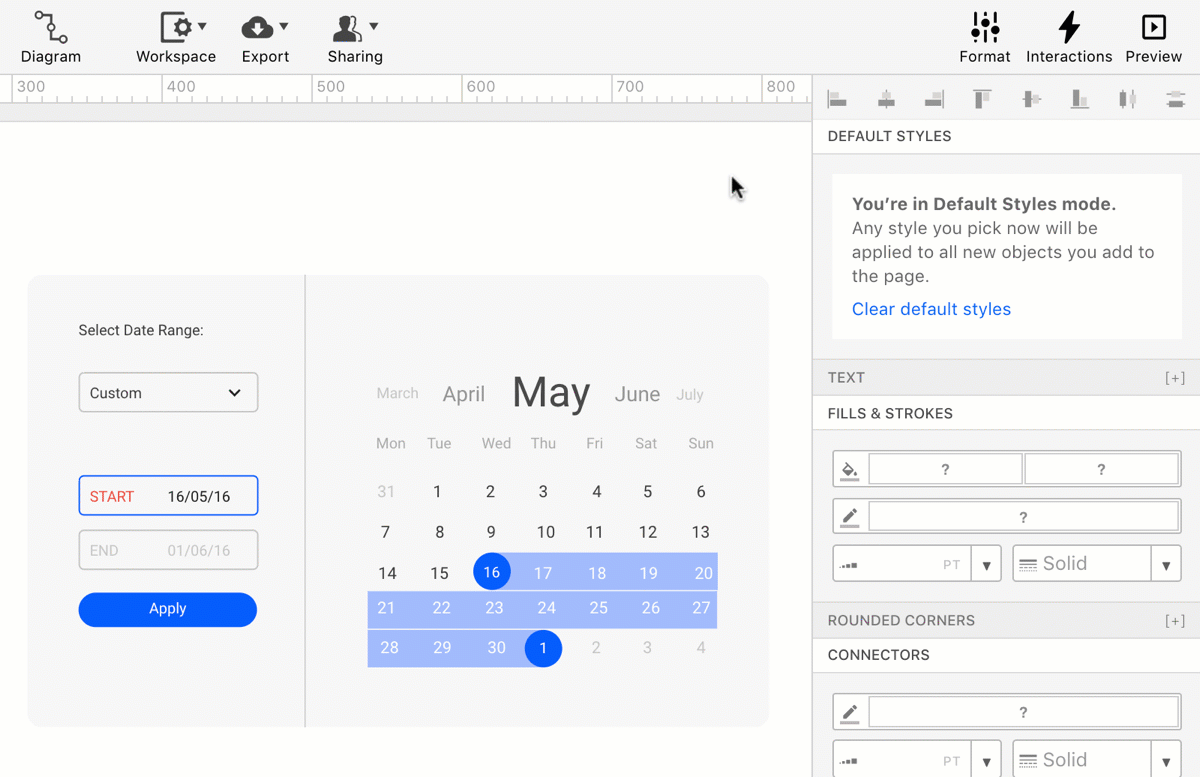Click the fill paint bucket icon
Image resolution: width=1200 pixels, height=777 pixels.
coord(850,469)
